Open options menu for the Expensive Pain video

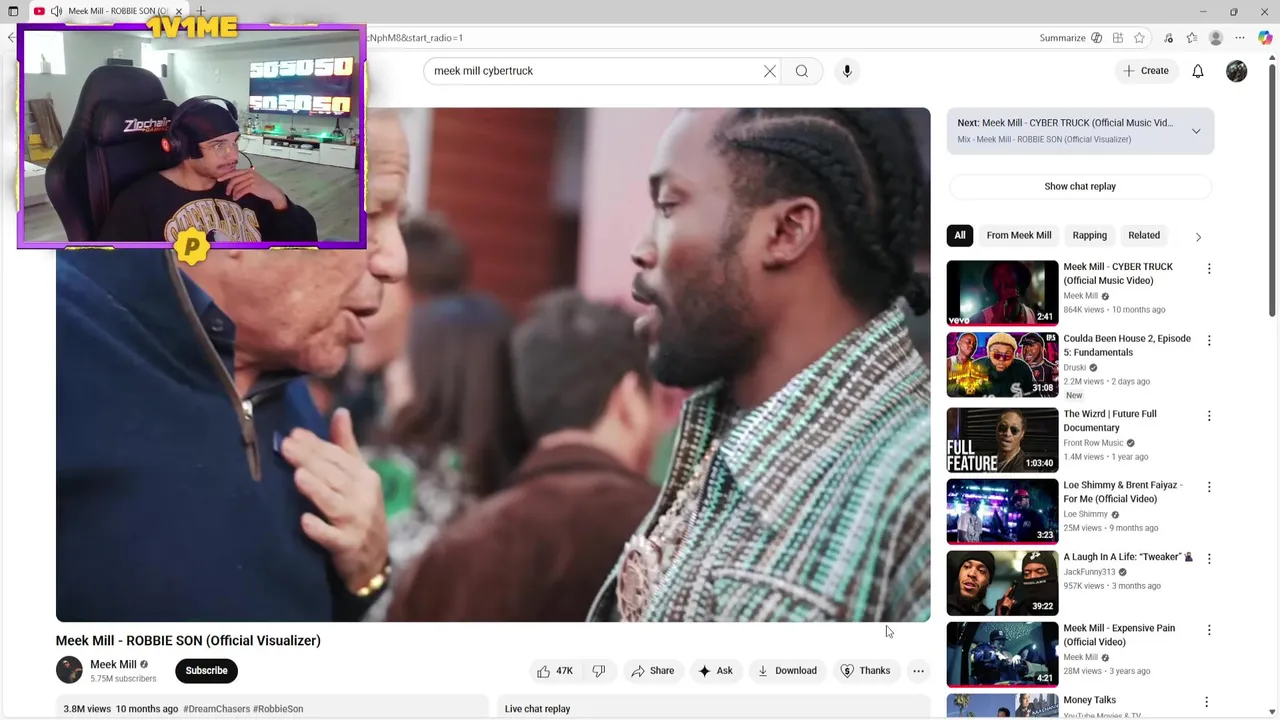point(1209,631)
